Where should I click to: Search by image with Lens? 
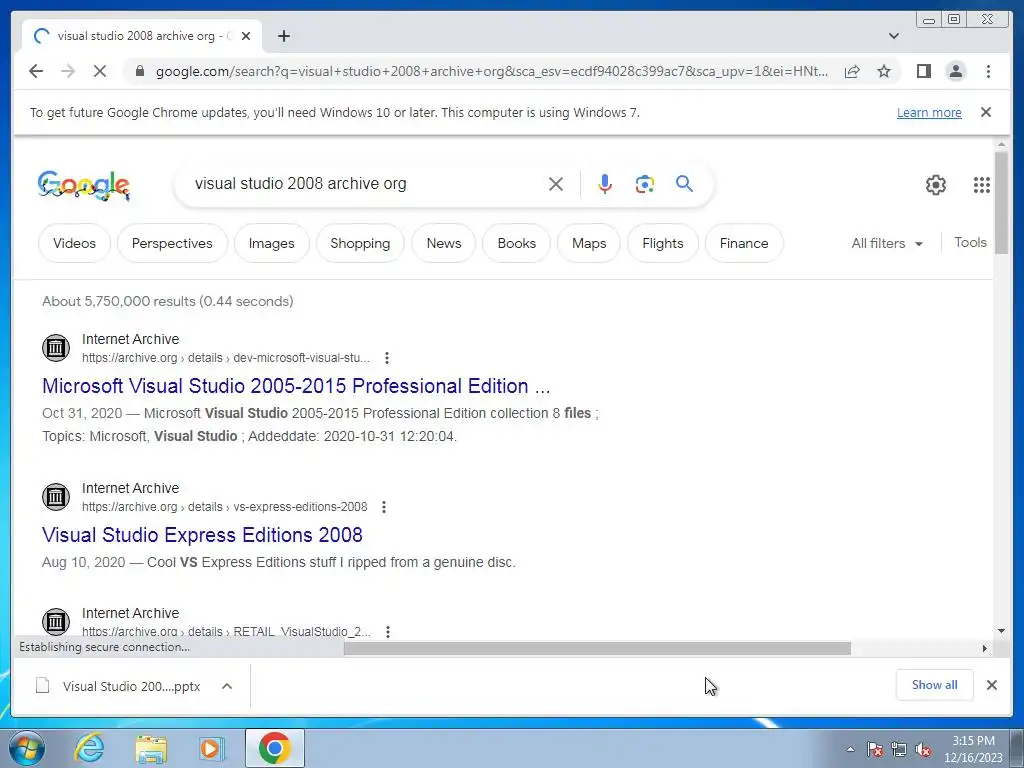[645, 184]
